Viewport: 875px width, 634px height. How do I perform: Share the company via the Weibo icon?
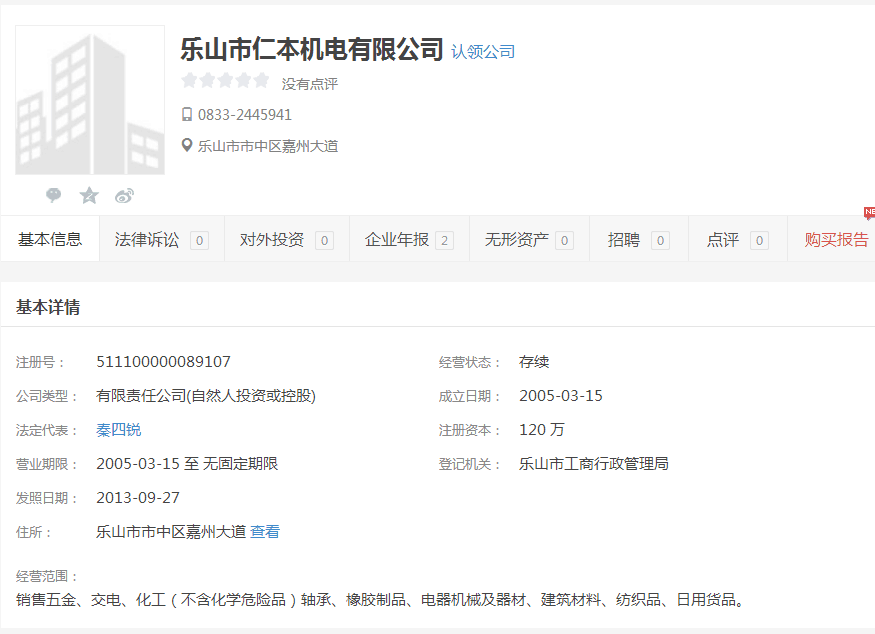[x=124, y=195]
